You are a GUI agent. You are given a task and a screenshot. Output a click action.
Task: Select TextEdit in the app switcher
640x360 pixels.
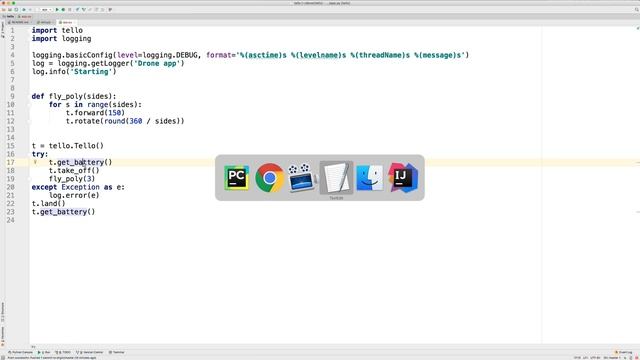click(336, 178)
